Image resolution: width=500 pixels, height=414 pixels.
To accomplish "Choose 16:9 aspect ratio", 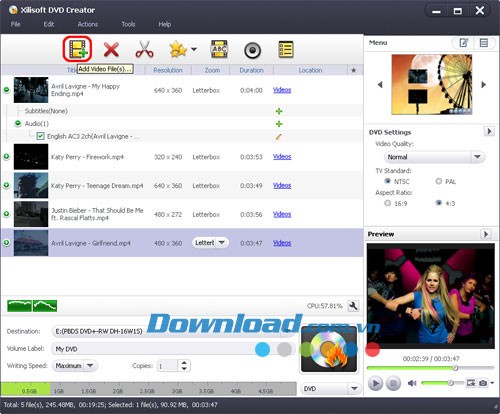I will tap(387, 203).
